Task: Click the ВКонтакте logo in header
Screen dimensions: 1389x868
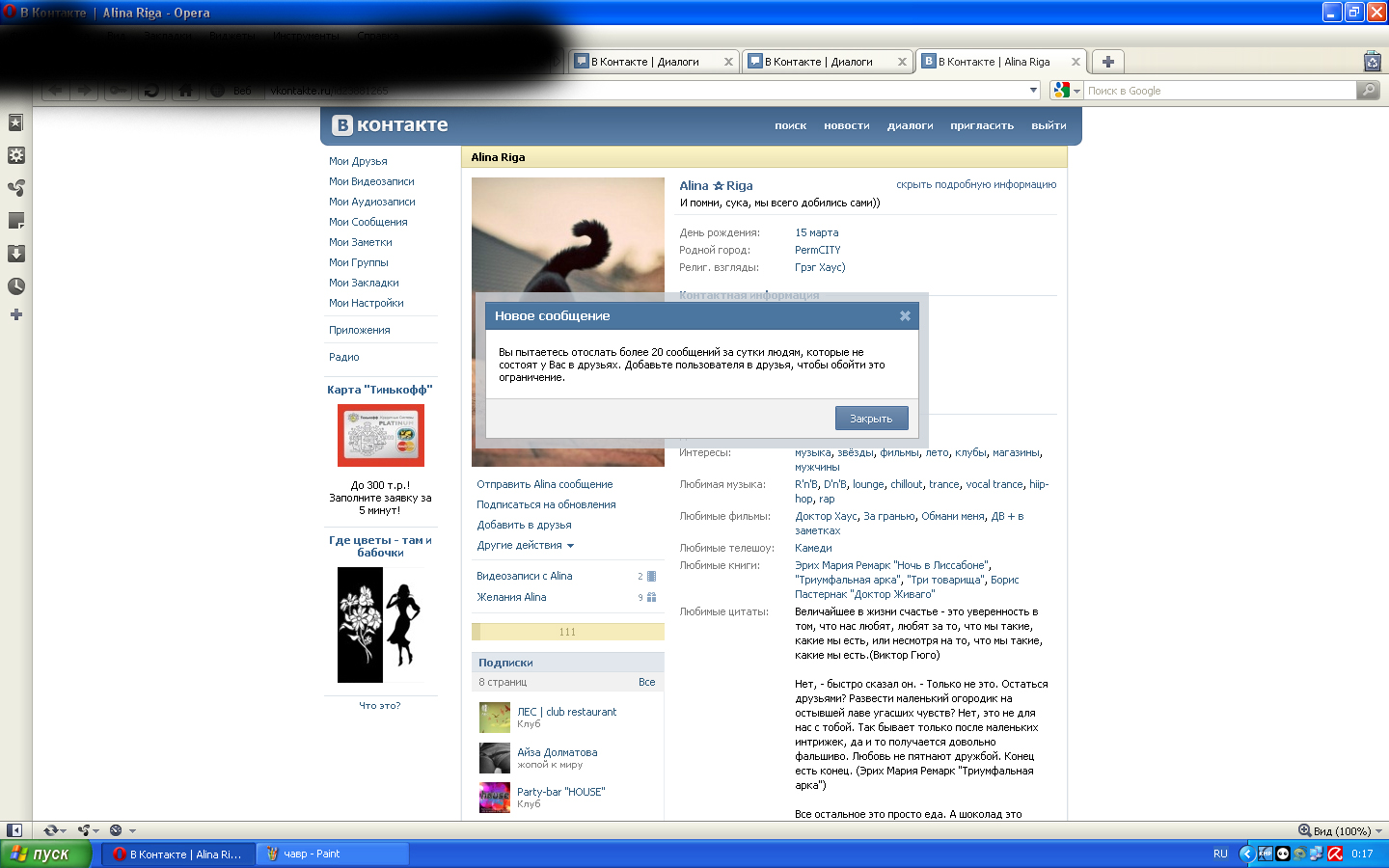Action: point(390,125)
